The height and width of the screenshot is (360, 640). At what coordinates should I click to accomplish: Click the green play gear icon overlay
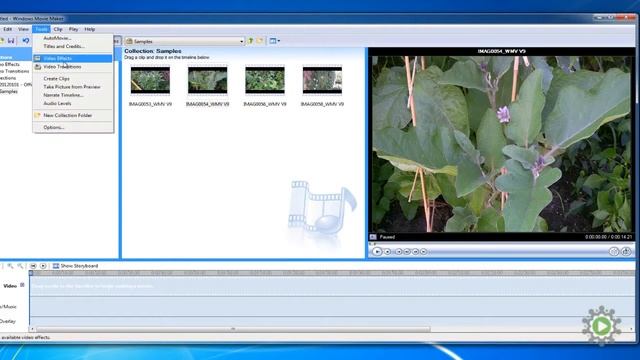[x=601, y=326]
